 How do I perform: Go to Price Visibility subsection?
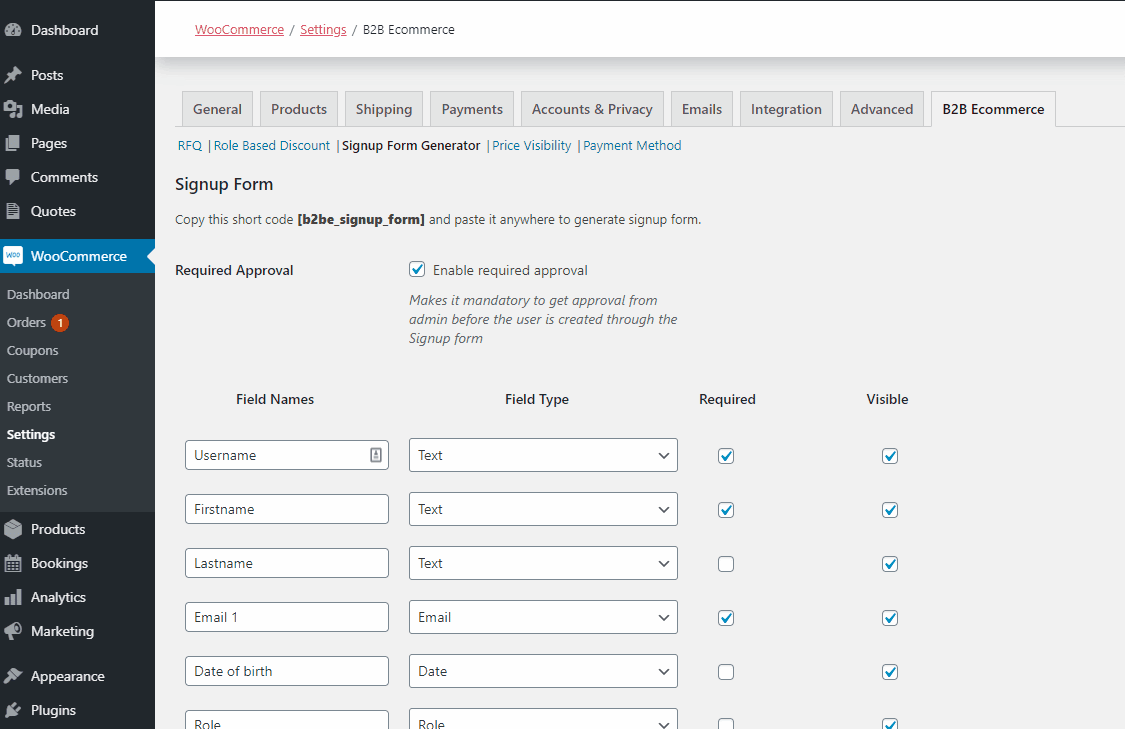click(x=532, y=146)
